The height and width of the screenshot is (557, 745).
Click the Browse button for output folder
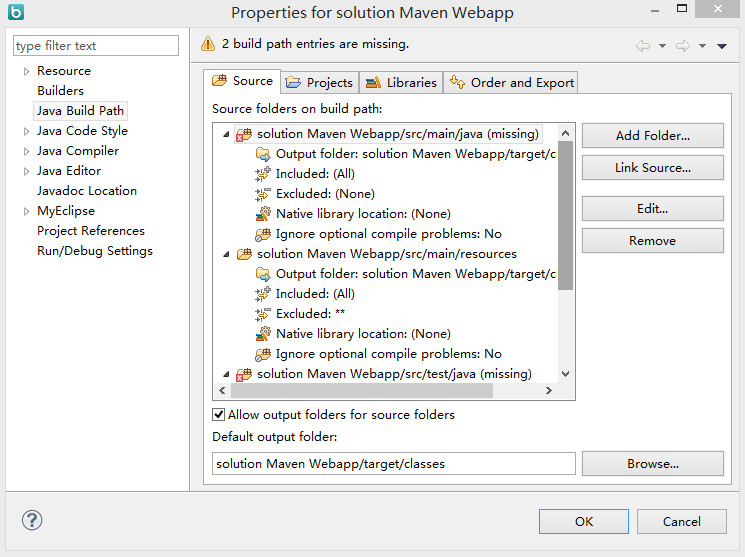[x=652, y=464]
